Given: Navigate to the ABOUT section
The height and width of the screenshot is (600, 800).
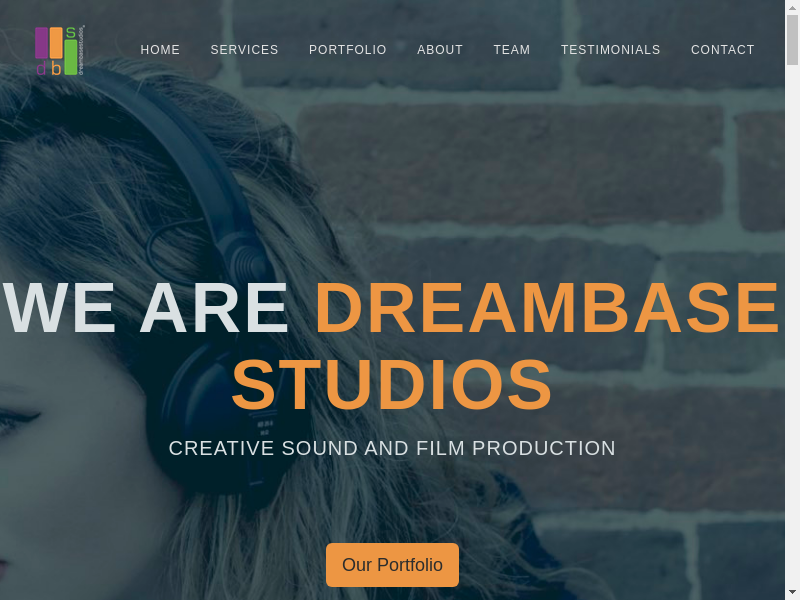Looking at the screenshot, I should click(x=440, y=49).
